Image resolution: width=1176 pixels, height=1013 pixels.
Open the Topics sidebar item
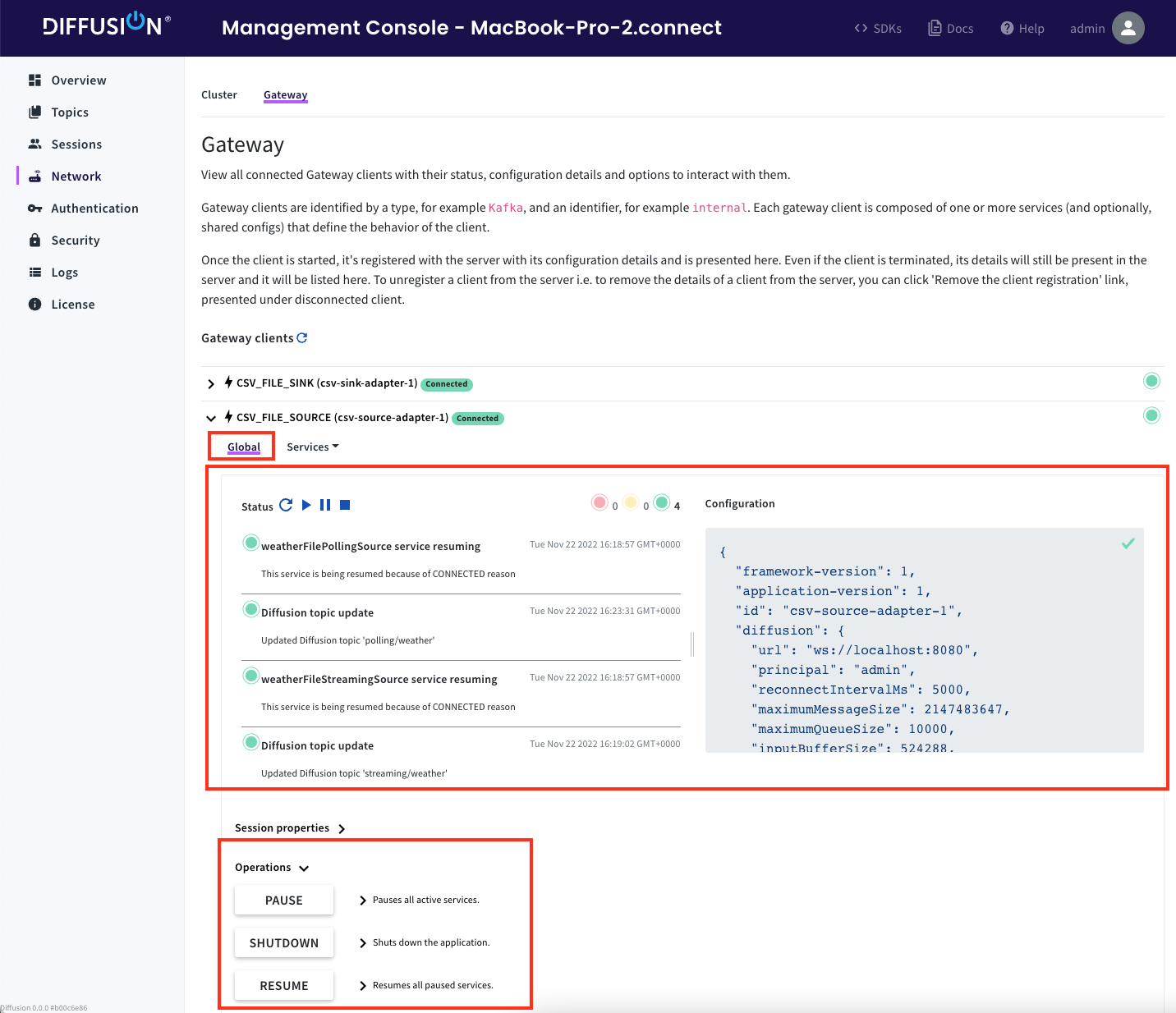(69, 112)
